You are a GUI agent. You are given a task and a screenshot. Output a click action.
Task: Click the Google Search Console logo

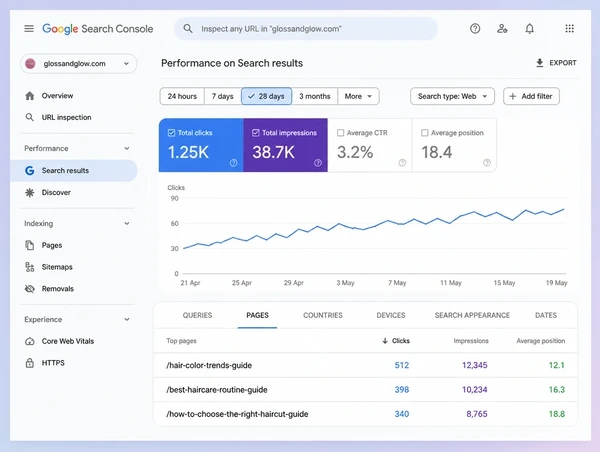click(x=98, y=29)
